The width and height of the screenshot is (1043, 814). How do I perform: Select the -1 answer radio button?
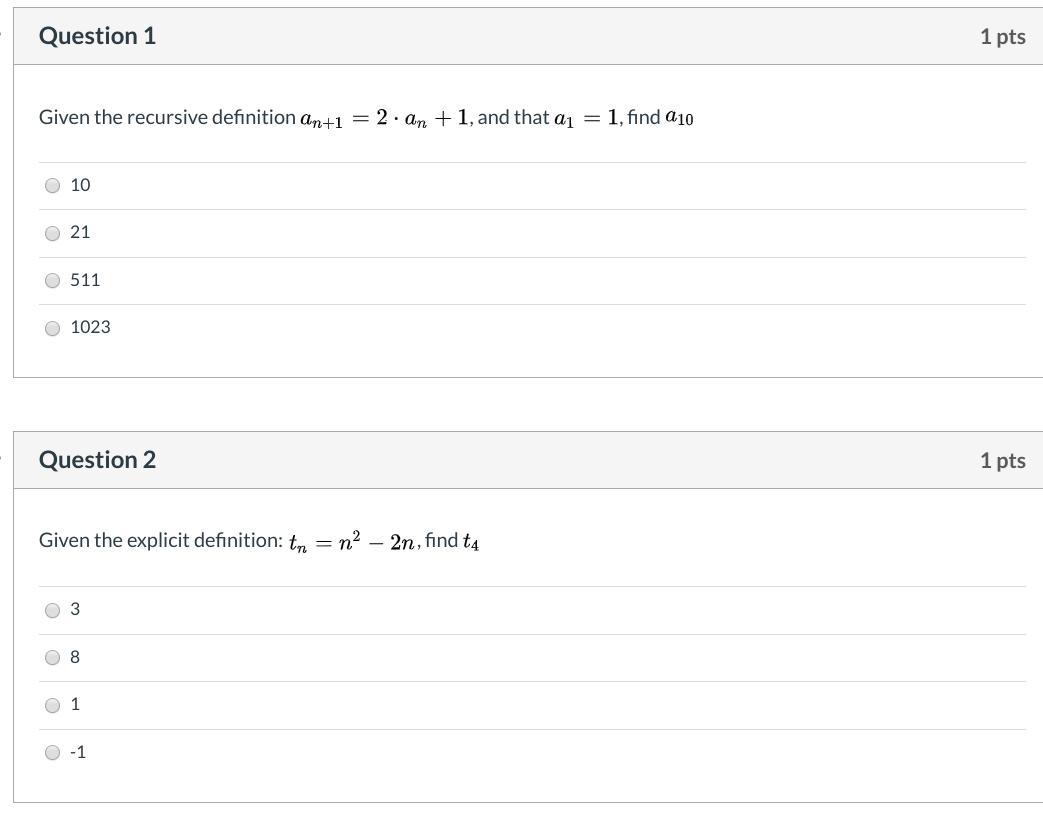point(53,753)
